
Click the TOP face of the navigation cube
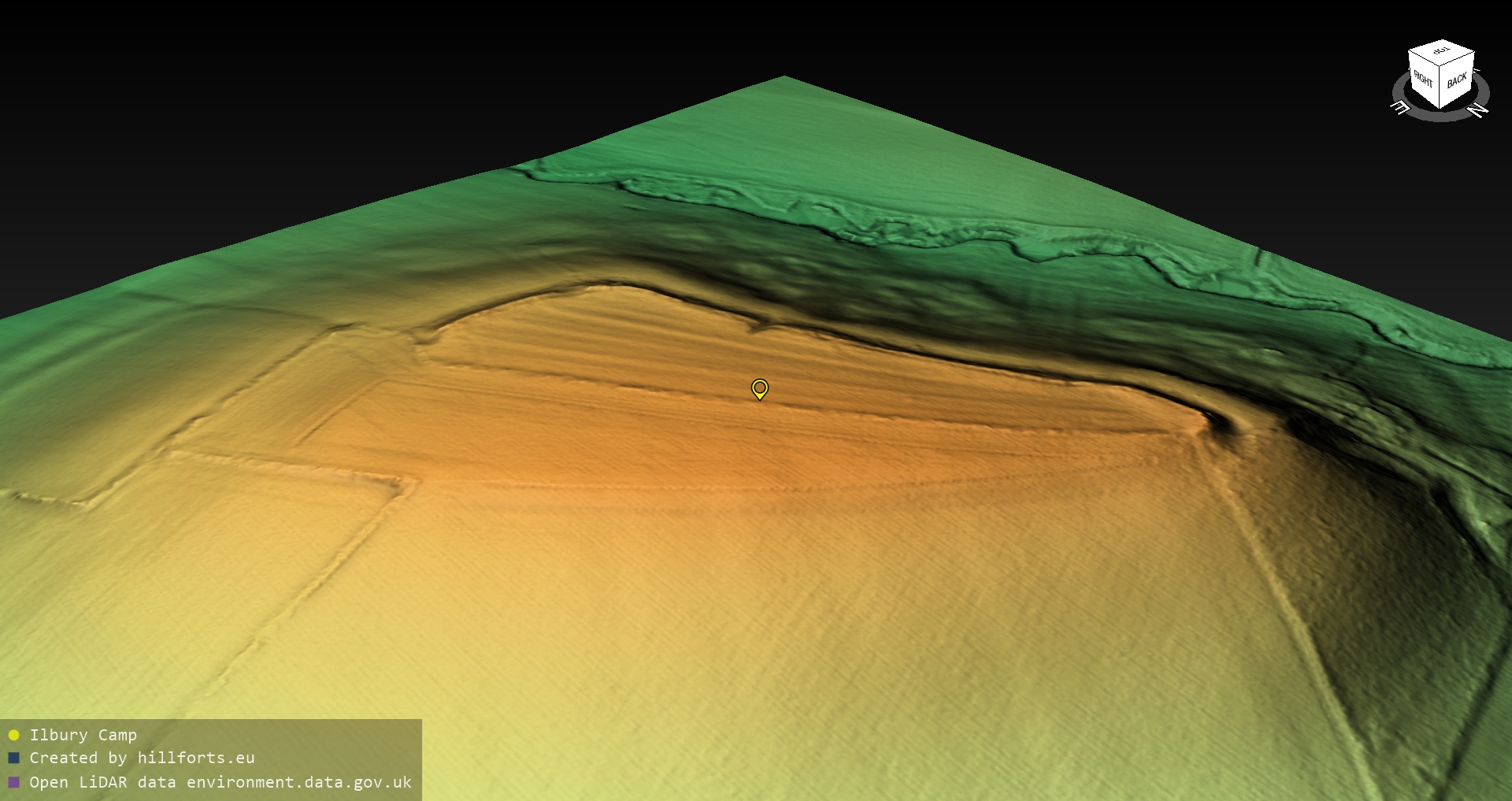tap(1441, 52)
